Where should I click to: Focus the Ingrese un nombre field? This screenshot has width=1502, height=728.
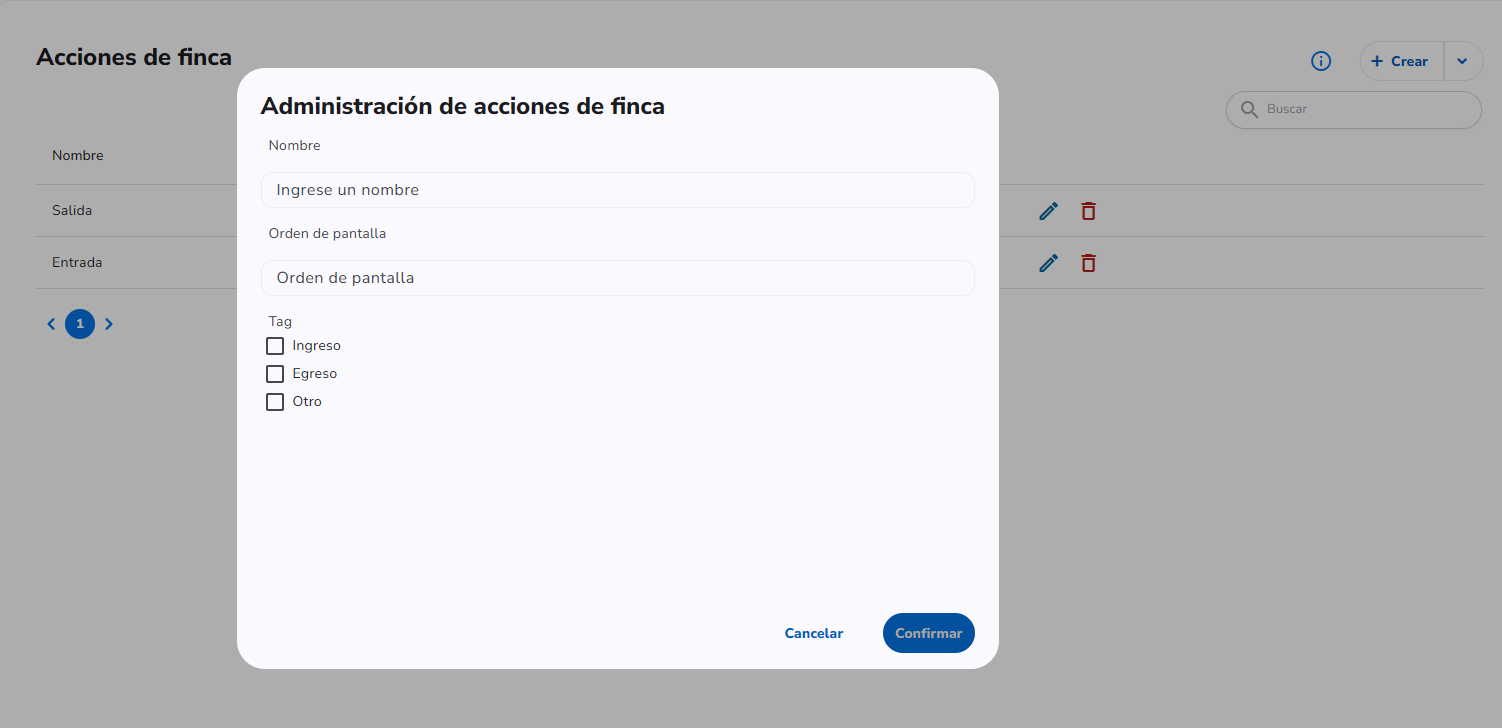pyautogui.click(x=618, y=190)
